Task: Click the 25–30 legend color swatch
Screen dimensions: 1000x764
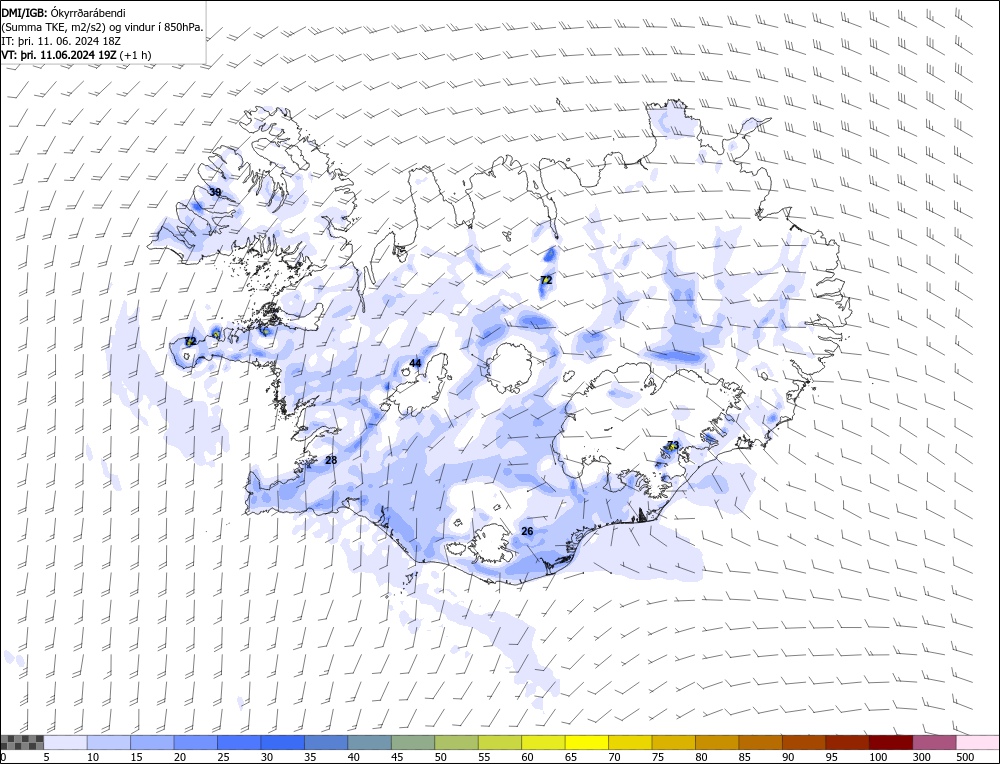Action: pos(239,742)
